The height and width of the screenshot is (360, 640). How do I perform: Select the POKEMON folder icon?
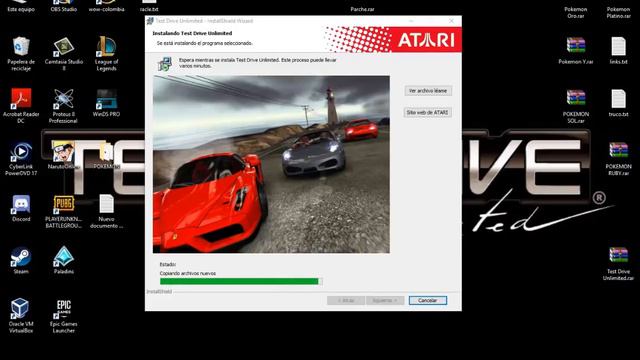pos(106,155)
